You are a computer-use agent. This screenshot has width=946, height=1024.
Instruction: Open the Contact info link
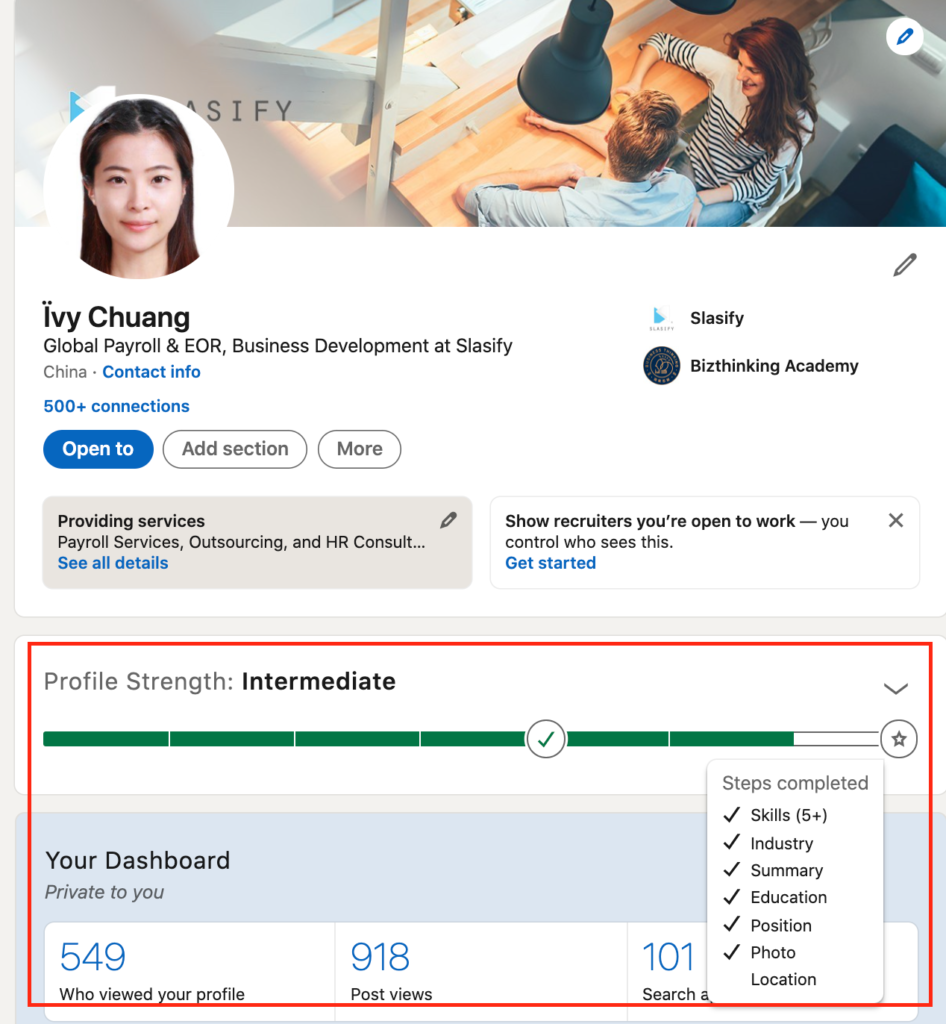click(x=151, y=372)
